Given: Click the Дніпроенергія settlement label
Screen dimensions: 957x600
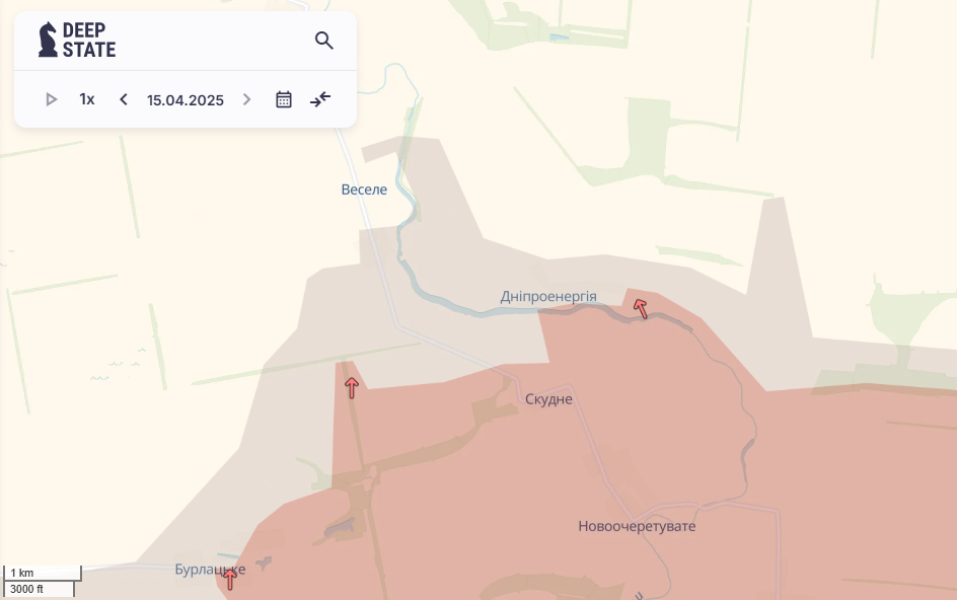Looking at the screenshot, I should pyautogui.click(x=548, y=297).
